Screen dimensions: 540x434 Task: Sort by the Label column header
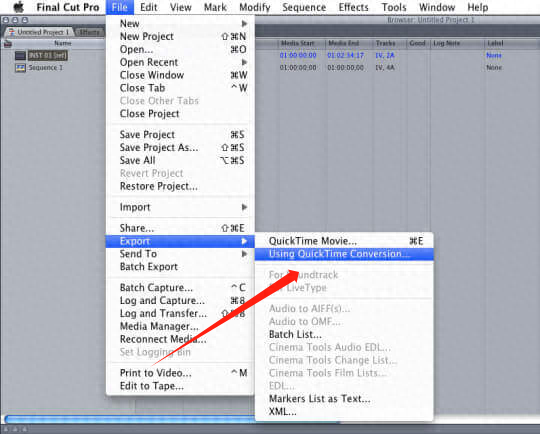click(495, 43)
